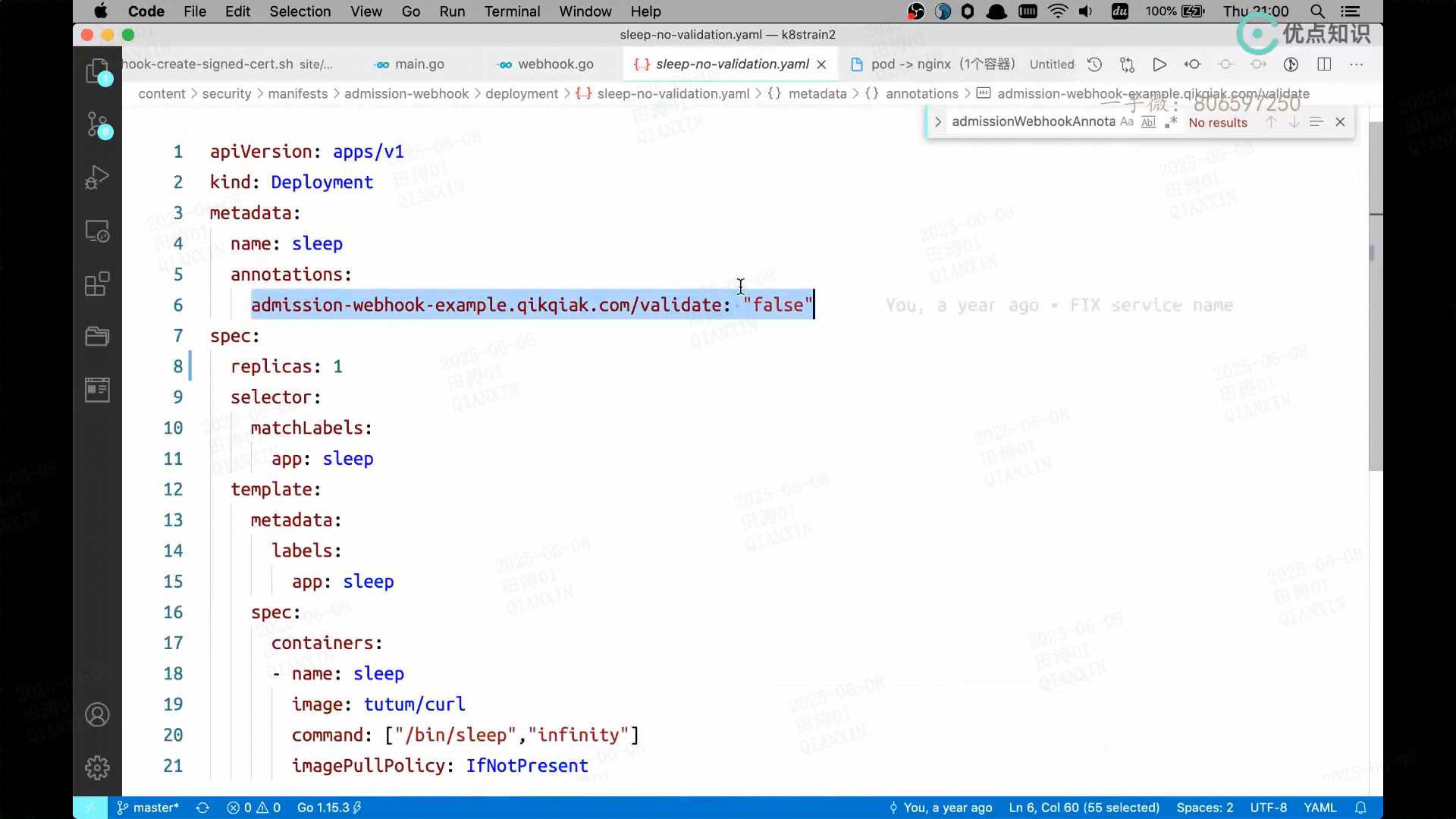Open the Terminal menu
Viewport: 1456px width, 819px height.
512,11
